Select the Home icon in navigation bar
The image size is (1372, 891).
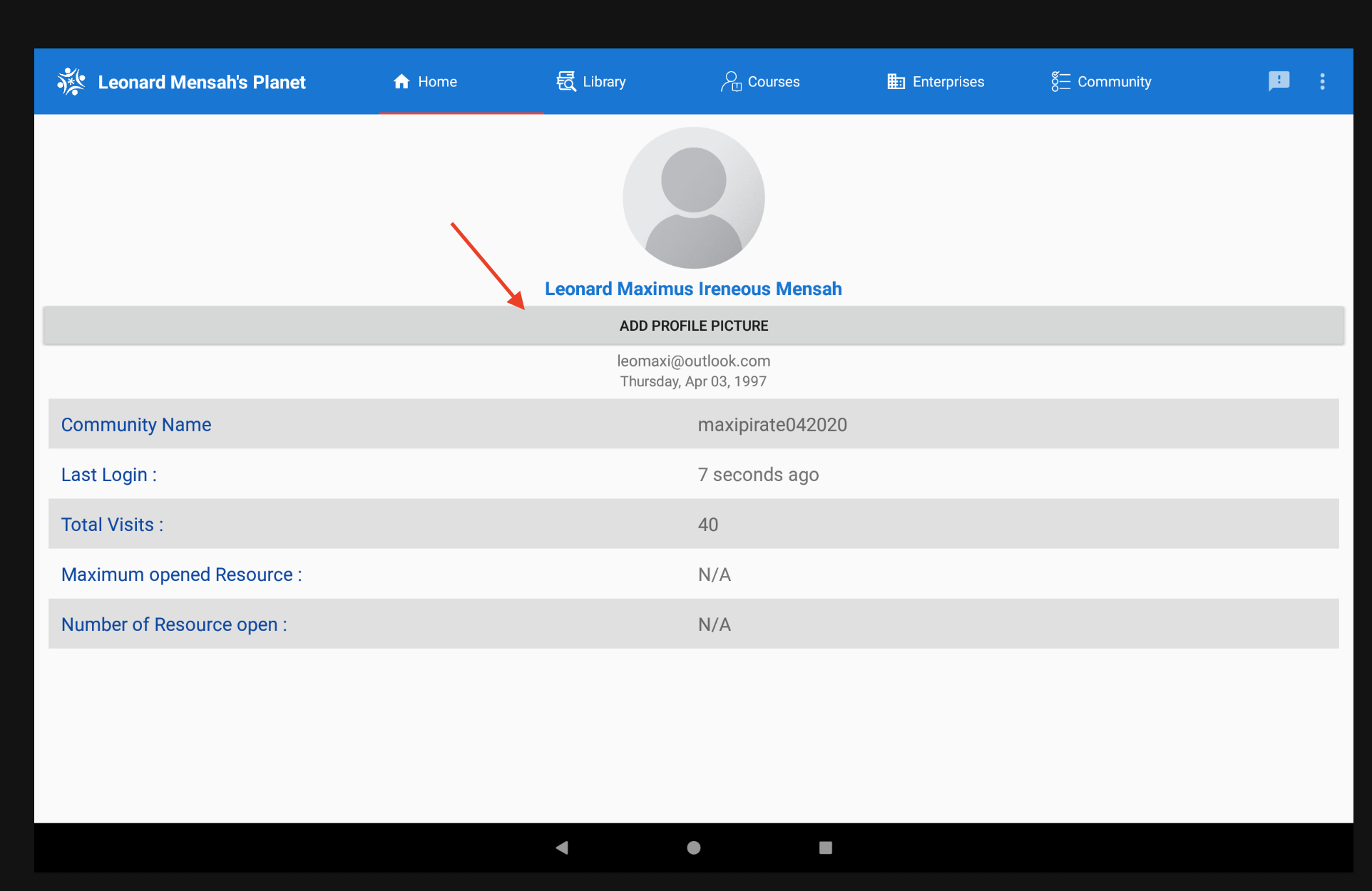coord(400,81)
